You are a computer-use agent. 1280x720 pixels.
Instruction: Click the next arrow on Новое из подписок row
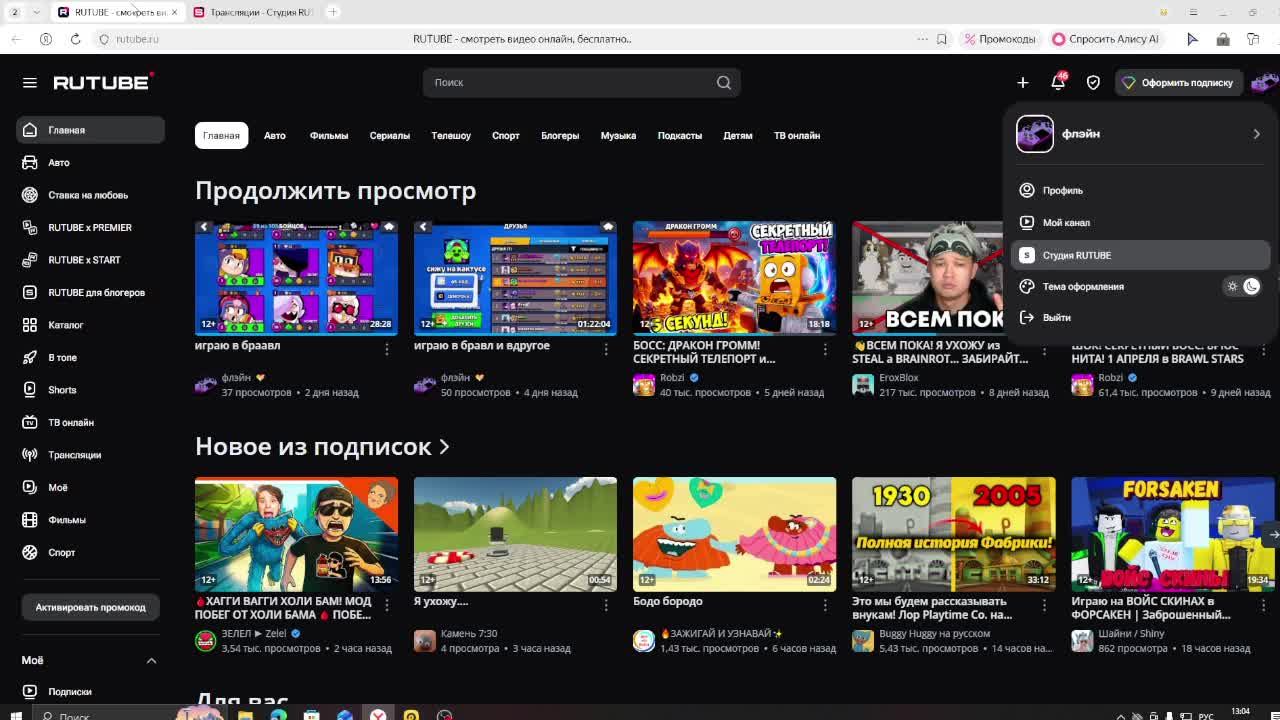click(1273, 534)
